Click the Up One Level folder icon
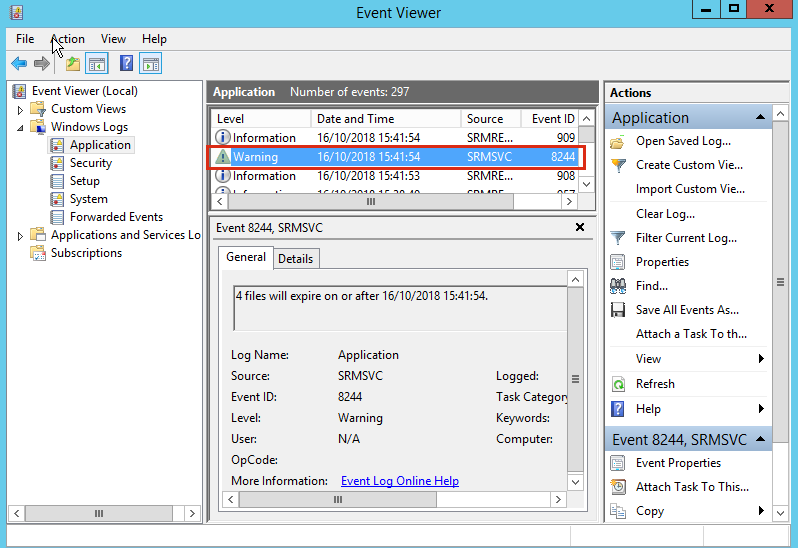The width and height of the screenshot is (798, 548). (x=73, y=64)
